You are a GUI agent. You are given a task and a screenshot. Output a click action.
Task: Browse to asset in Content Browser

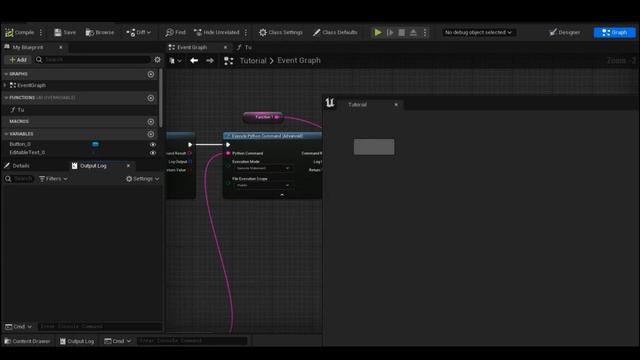coord(100,32)
